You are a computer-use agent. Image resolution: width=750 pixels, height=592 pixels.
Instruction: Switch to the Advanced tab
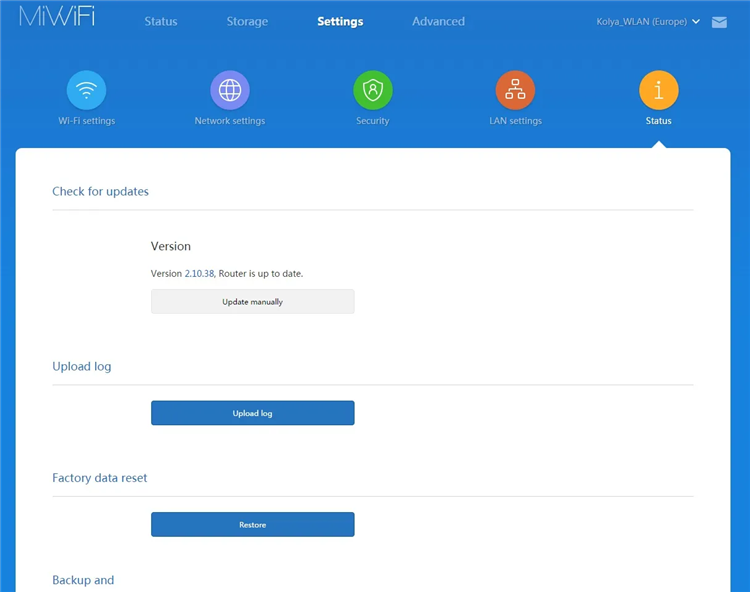(x=438, y=22)
